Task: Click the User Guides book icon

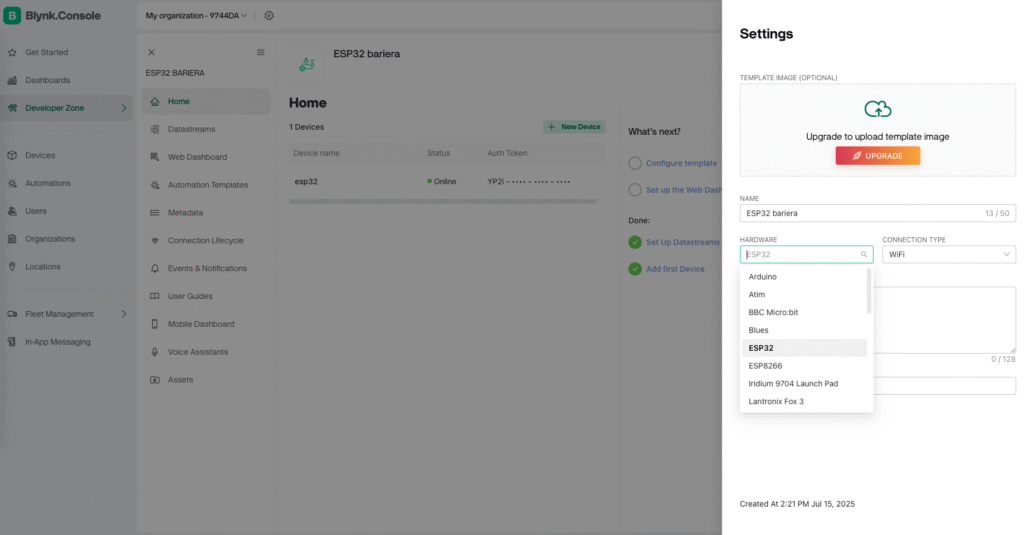Action: (155, 296)
